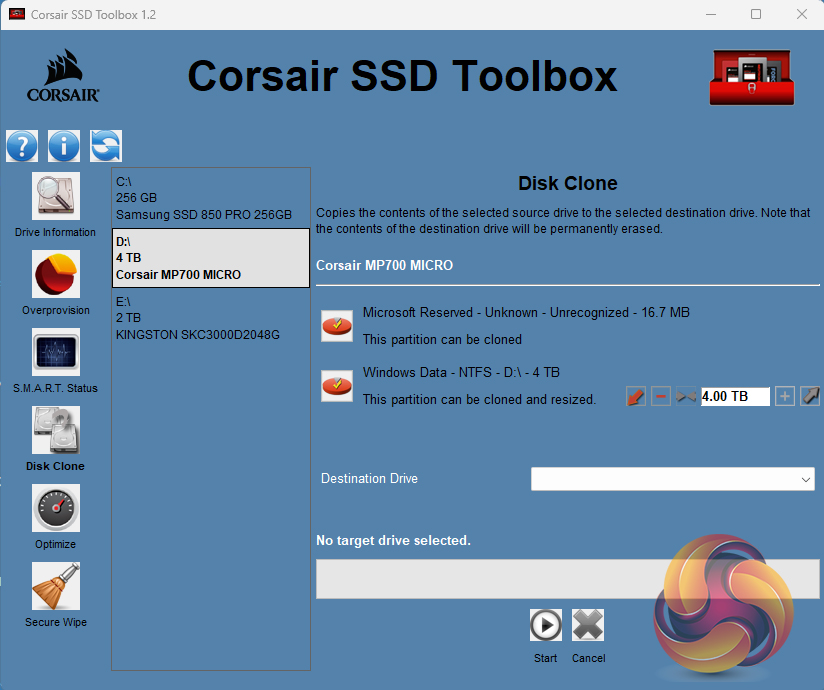The width and height of the screenshot is (824, 690).
Task: Toggle cloning of Microsoft Reserved partition
Action: (x=337, y=326)
